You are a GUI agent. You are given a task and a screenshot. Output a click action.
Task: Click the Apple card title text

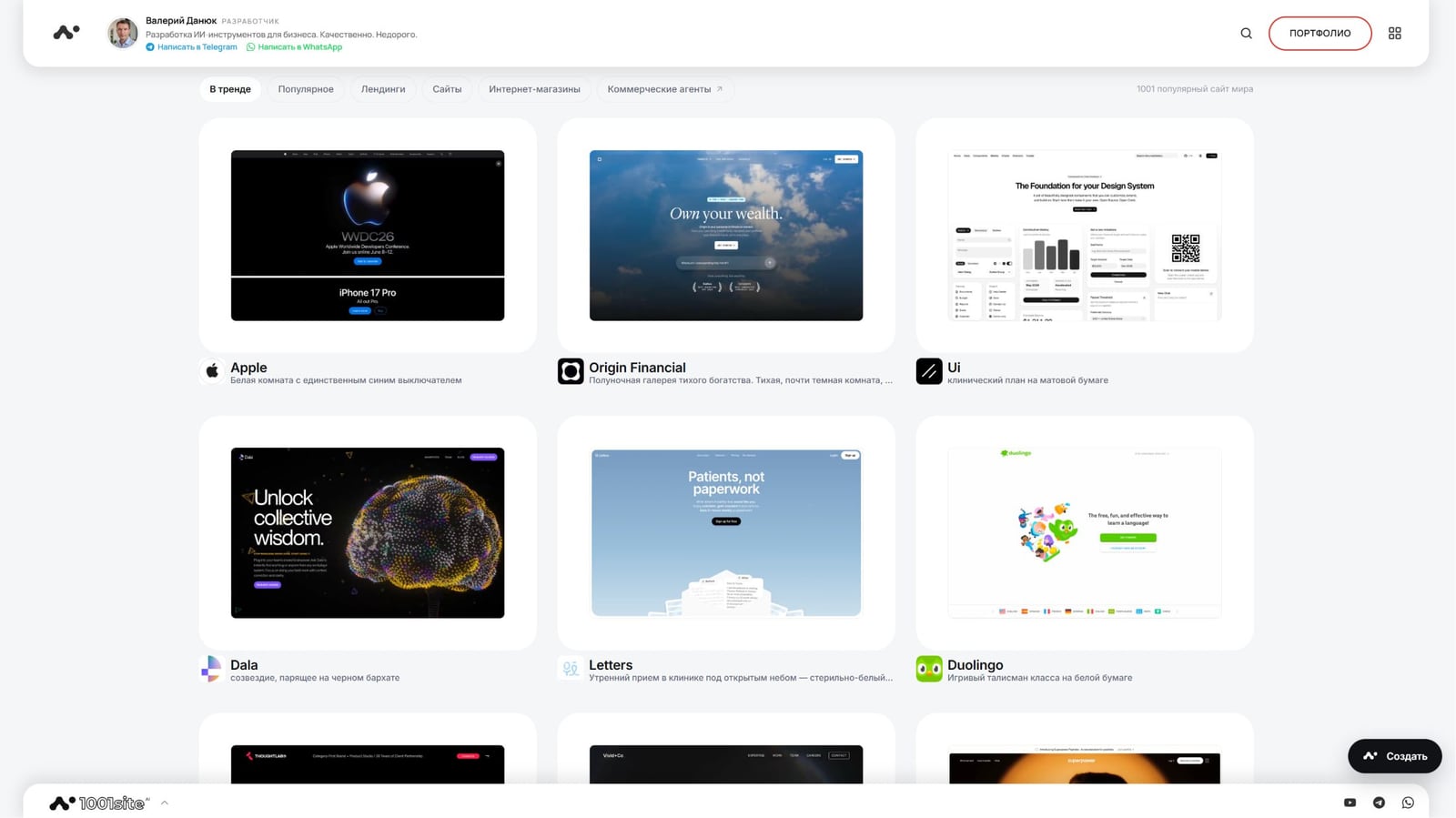[248, 368]
